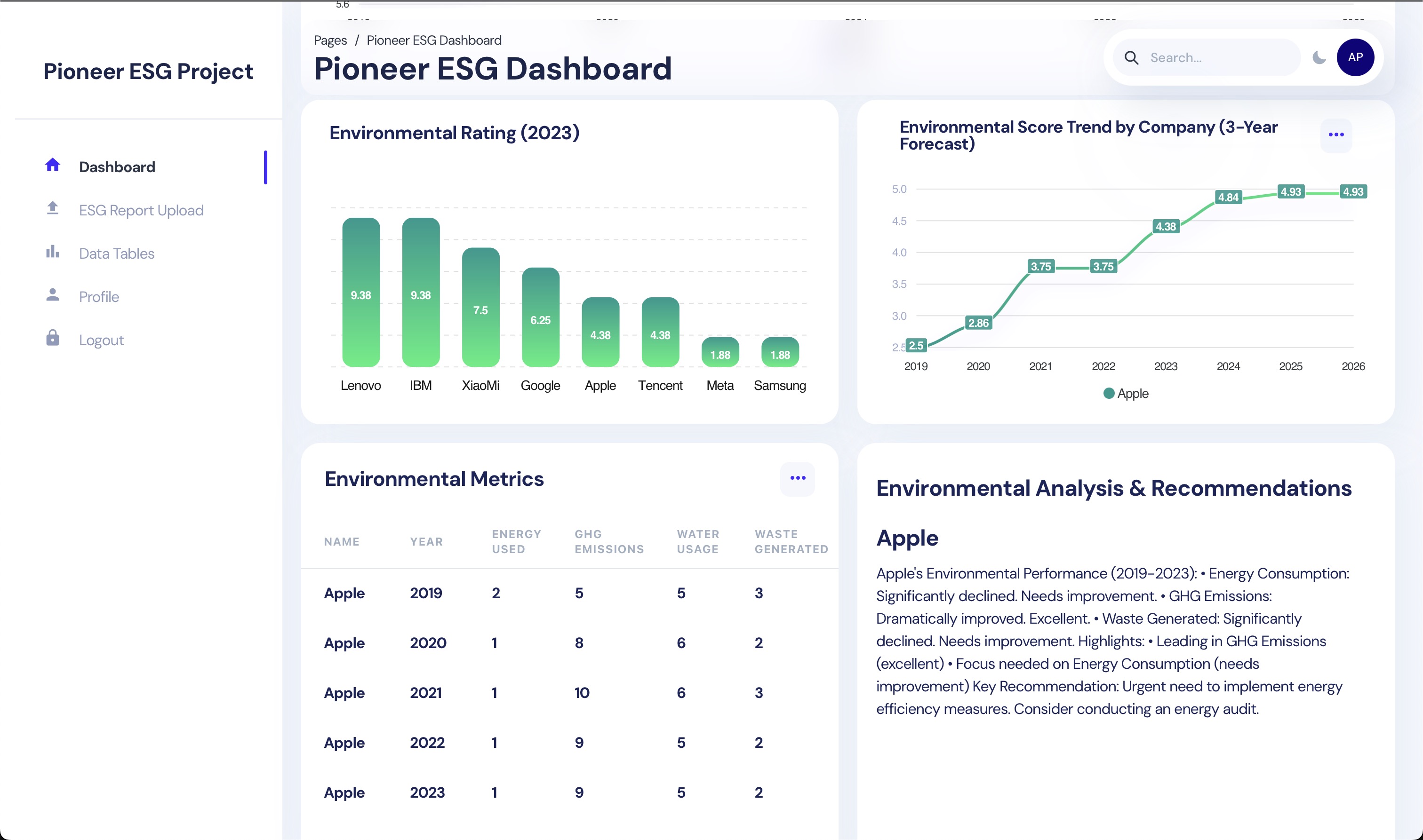Click the Data Tables bar chart icon
The image size is (1423, 840).
coord(53,251)
